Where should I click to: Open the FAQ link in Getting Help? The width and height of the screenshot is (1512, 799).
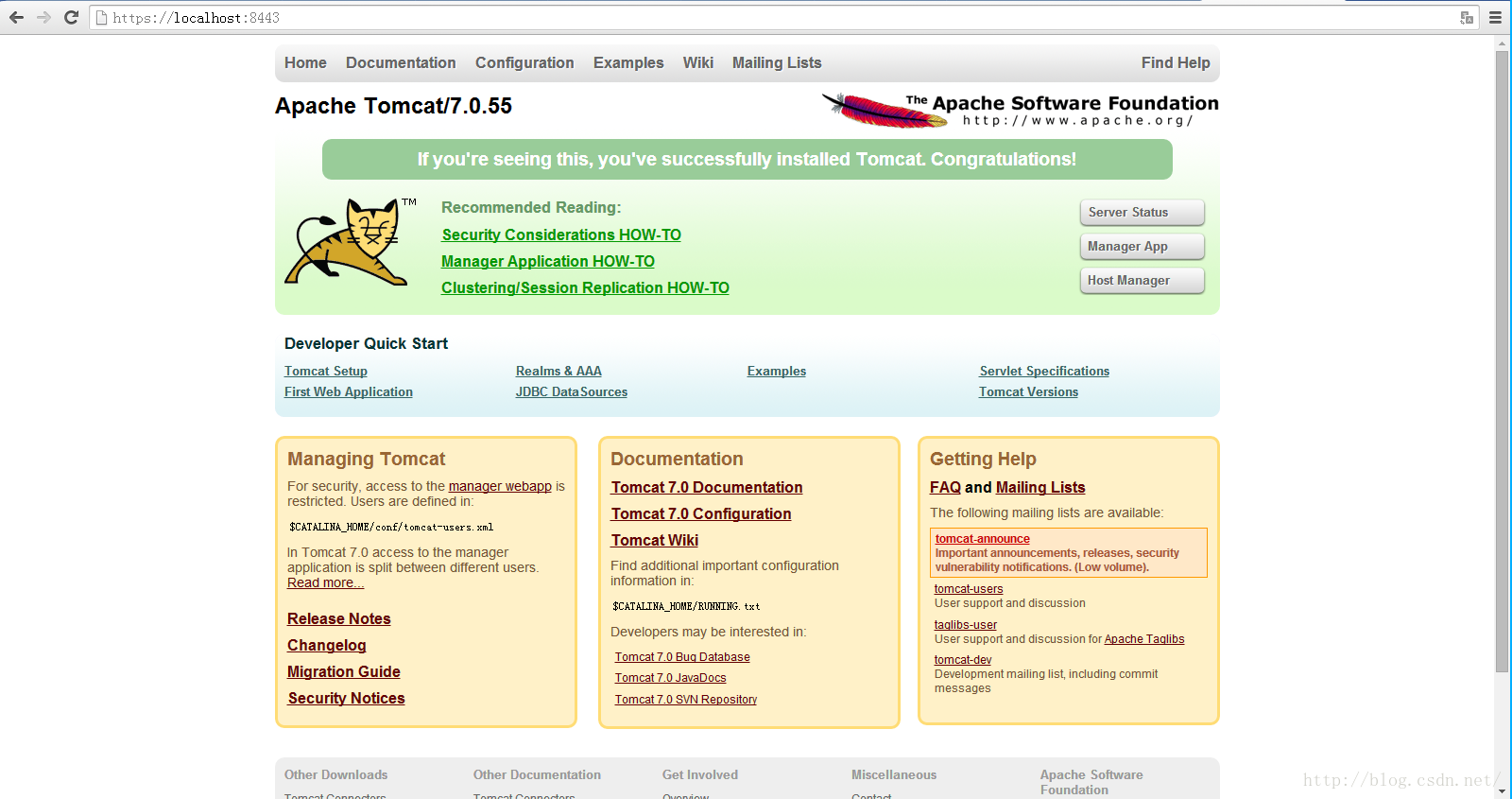click(x=945, y=487)
